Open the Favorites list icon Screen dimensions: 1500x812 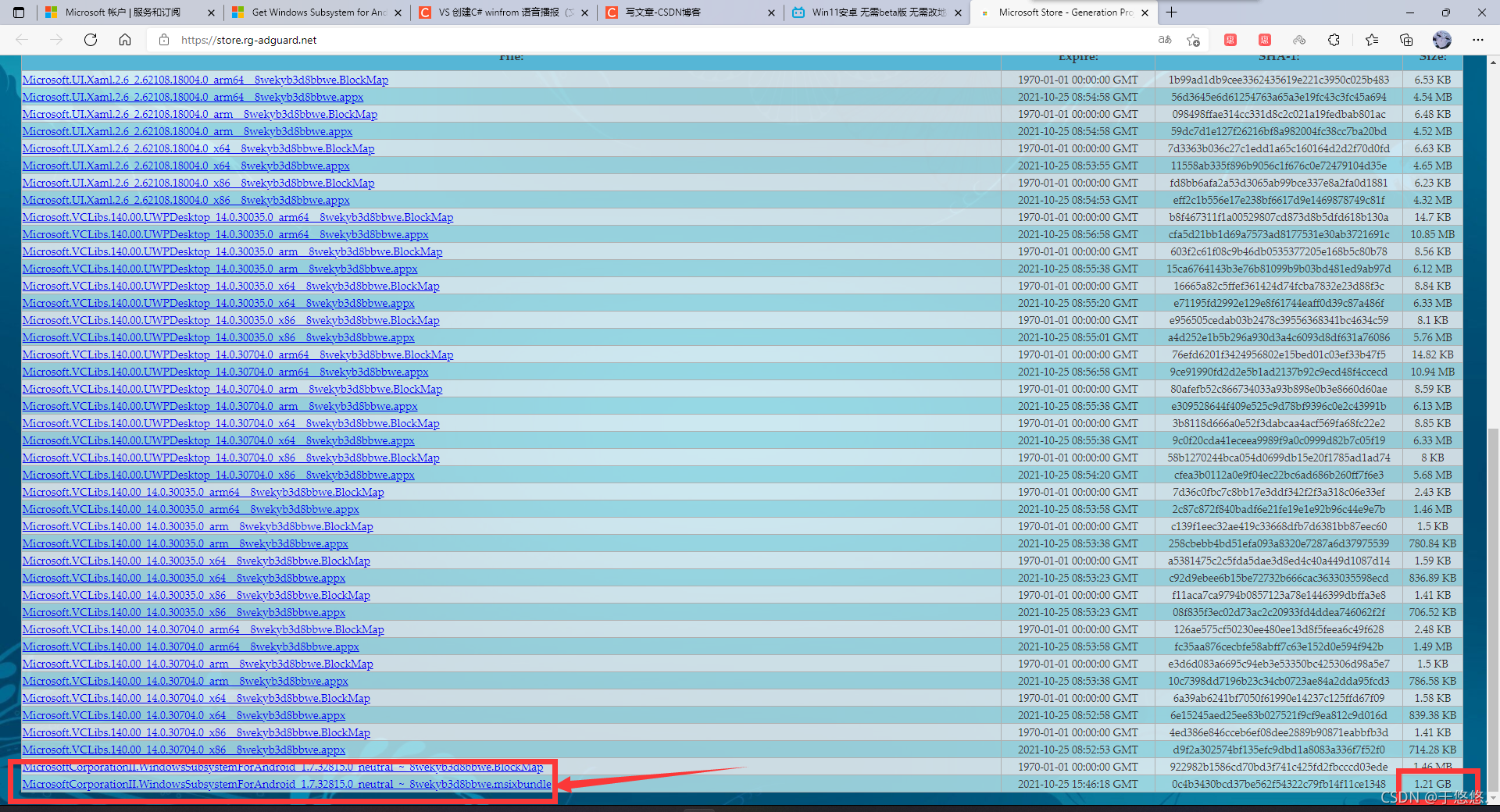coord(1372,40)
